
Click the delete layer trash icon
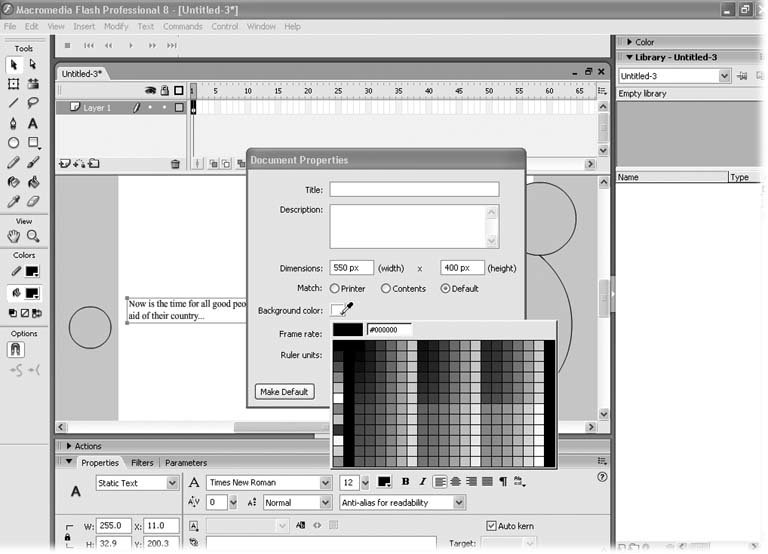176,164
